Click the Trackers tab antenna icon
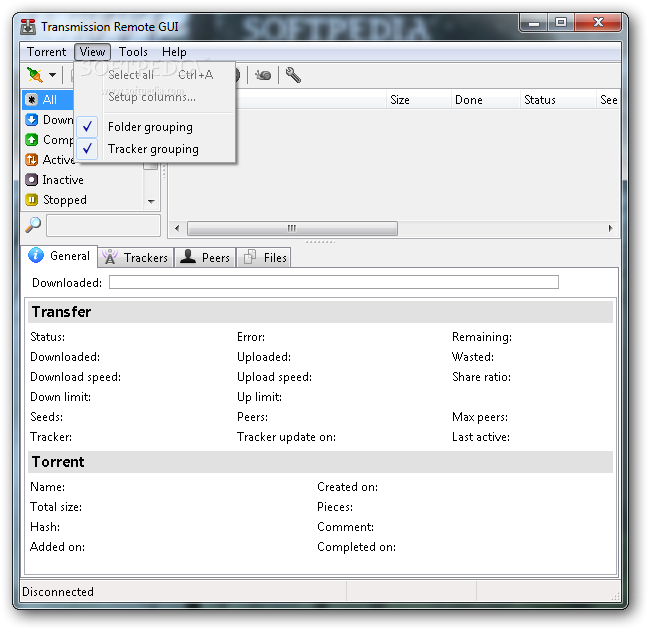 (x=110, y=257)
